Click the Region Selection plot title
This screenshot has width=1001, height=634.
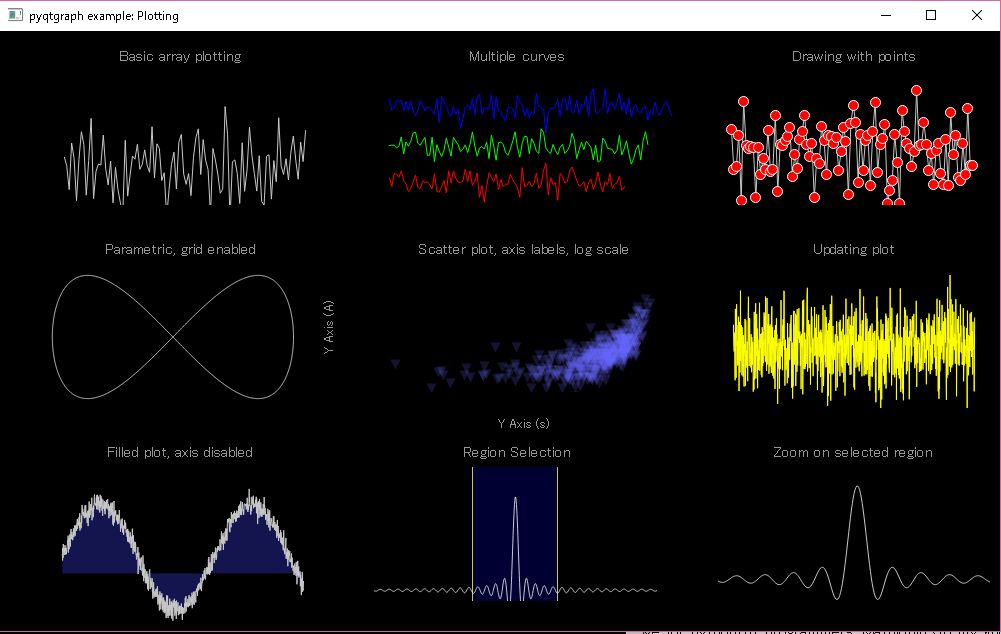coord(516,452)
